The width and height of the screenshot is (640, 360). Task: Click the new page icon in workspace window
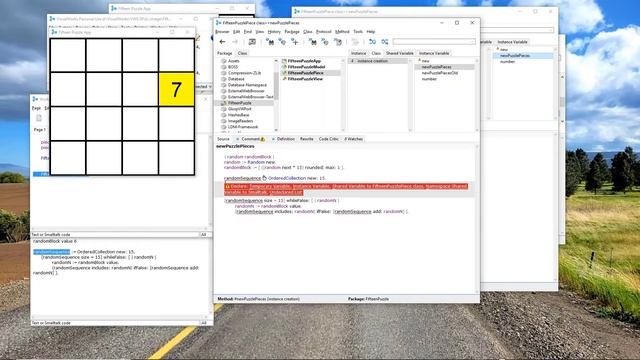(39, 118)
